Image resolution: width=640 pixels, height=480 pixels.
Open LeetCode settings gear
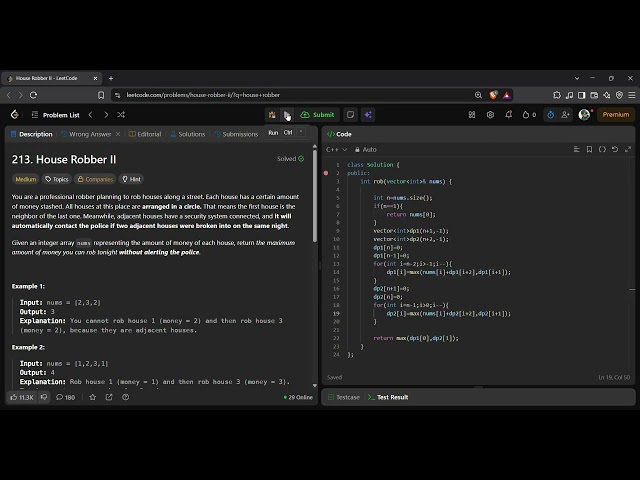click(x=490, y=115)
